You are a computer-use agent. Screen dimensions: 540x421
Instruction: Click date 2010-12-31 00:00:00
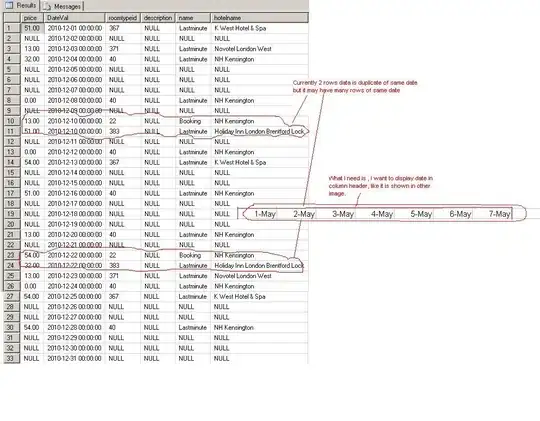click(74, 359)
